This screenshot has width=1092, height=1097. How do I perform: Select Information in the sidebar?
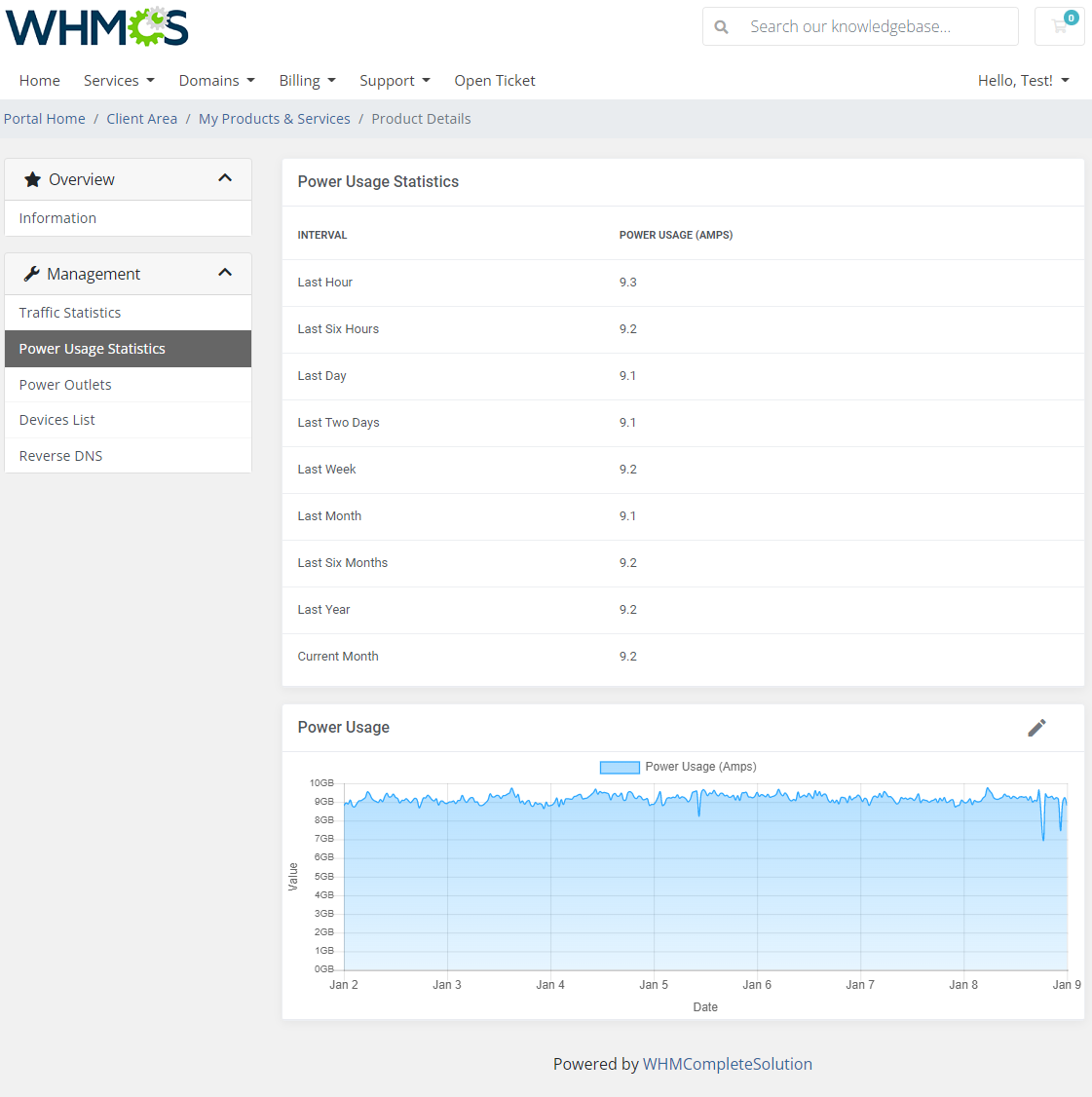(x=128, y=218)
